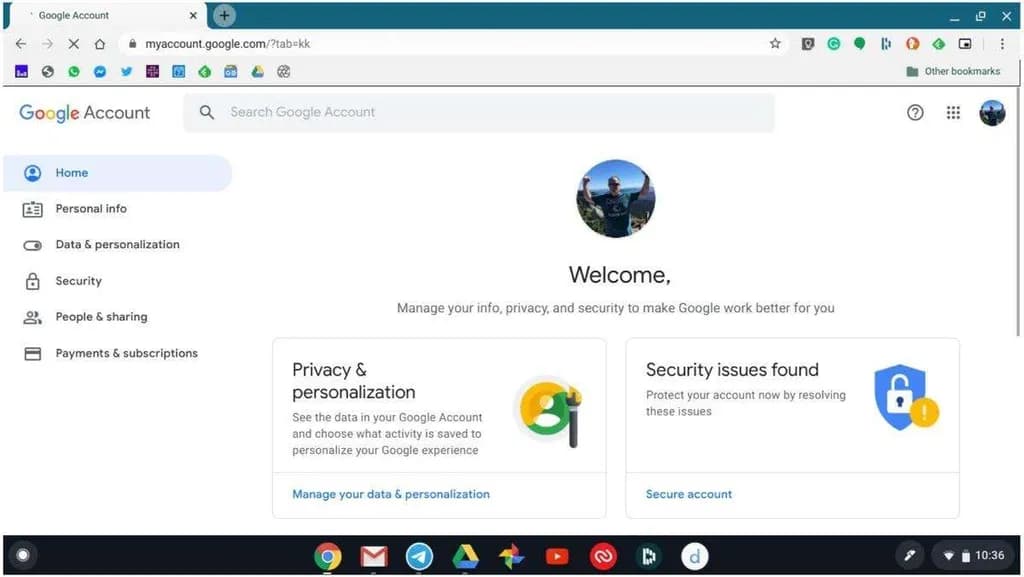The width and height of the screenshot is (1024, 577).
Task: Click the browser home icon
Action: tap(100, 44)
